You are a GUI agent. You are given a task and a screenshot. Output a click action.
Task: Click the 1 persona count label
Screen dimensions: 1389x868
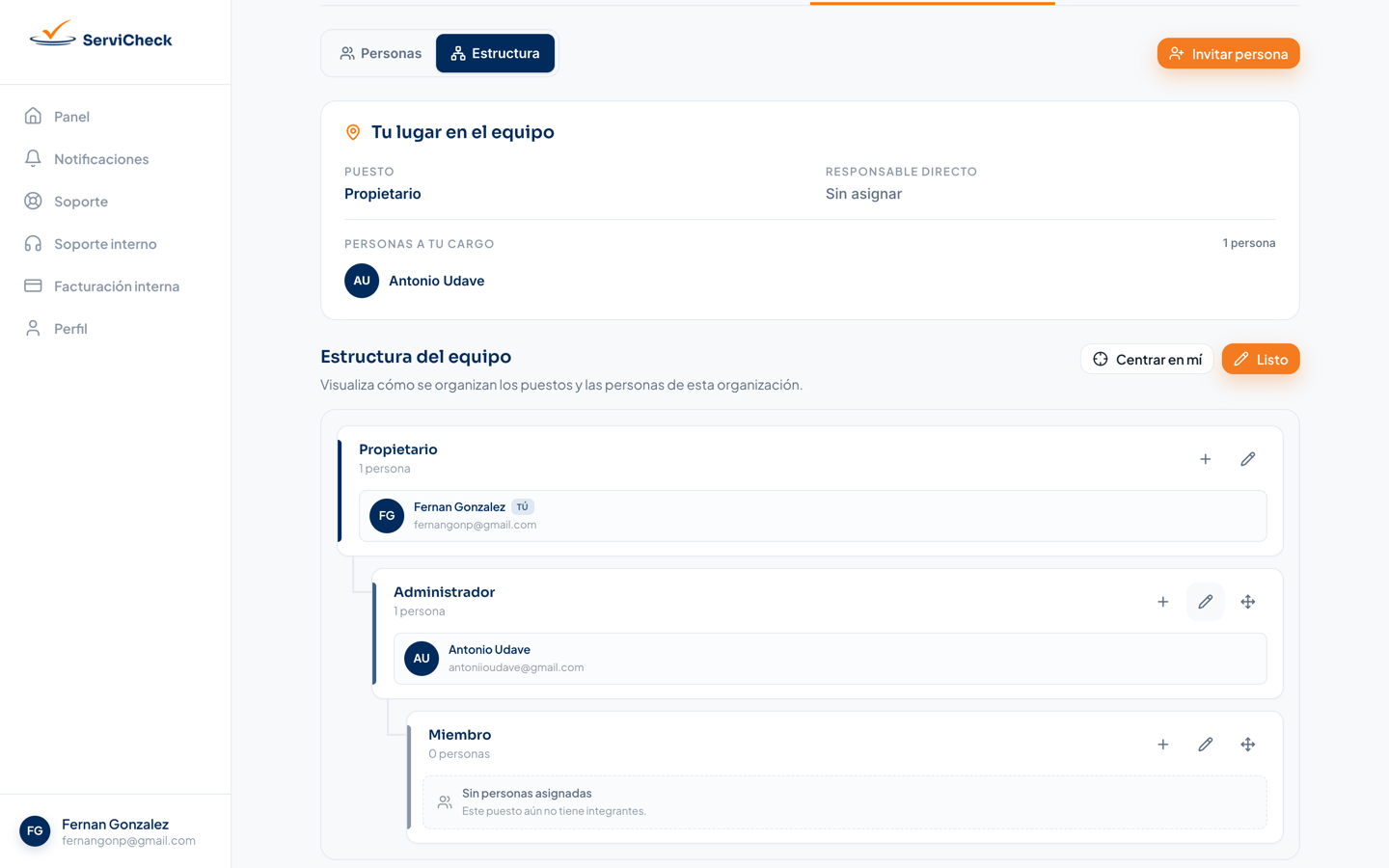[x=1249, y=243]
